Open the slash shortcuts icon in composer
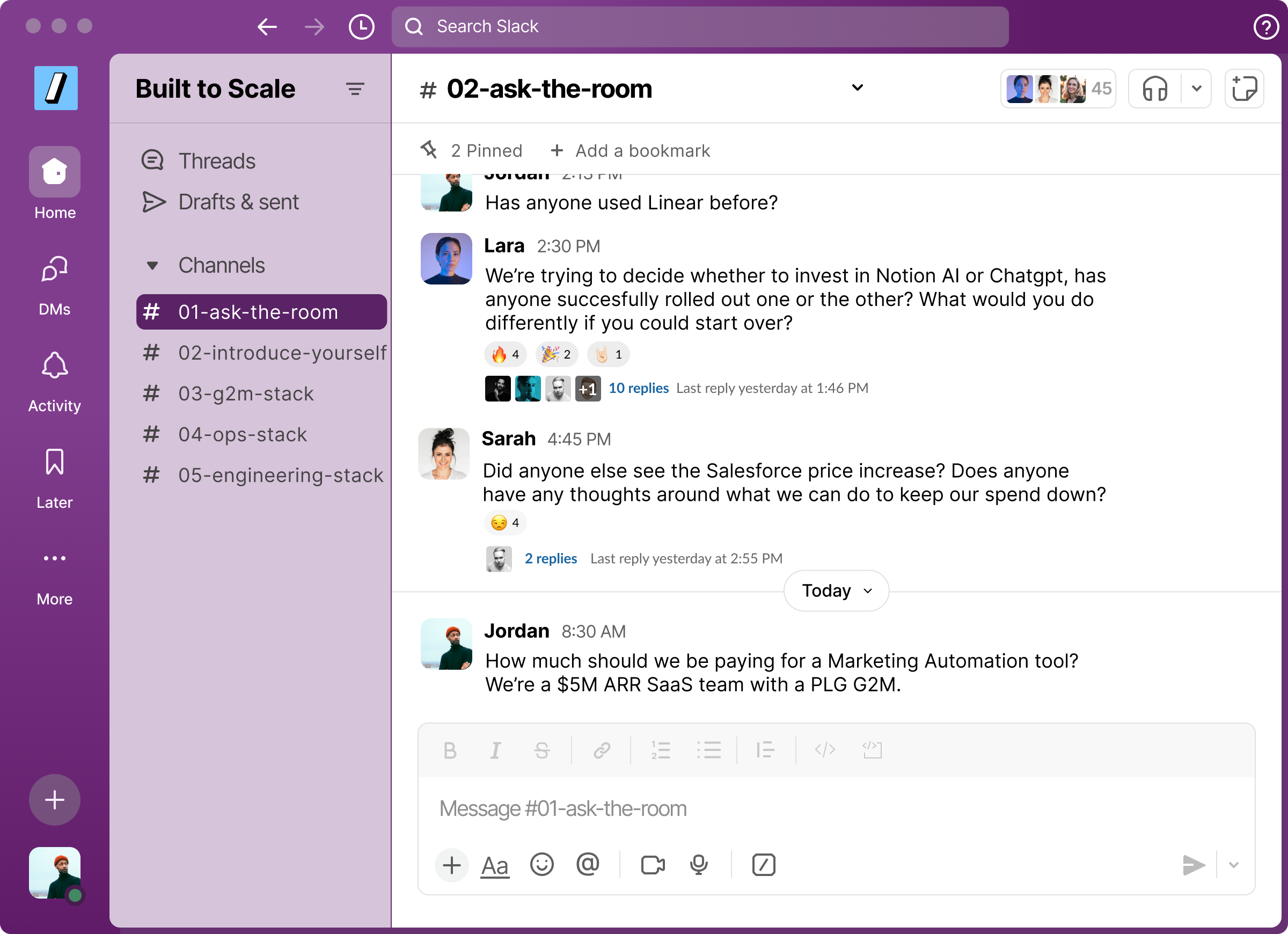This screenshot has height=934, width=1288. 763,865
